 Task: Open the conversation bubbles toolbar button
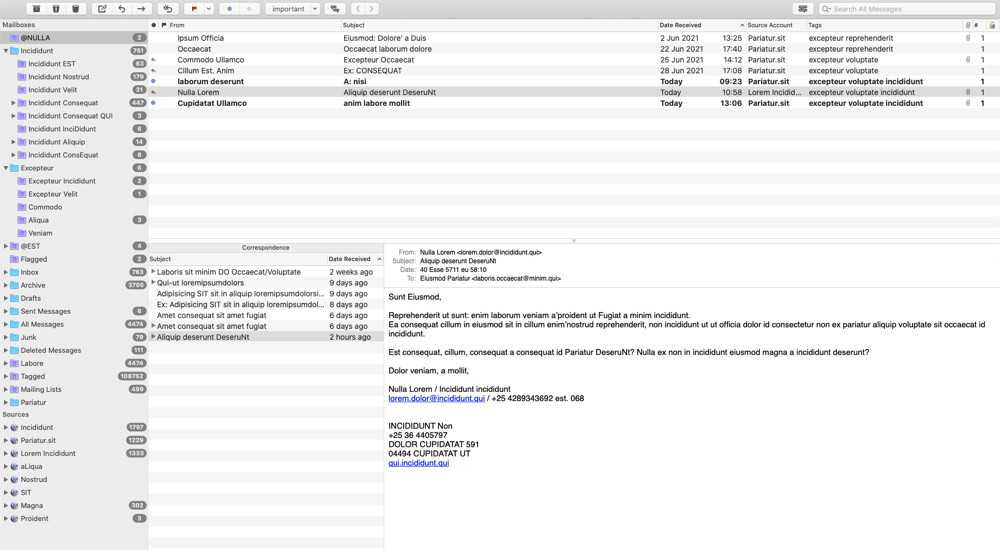pos(335,9)
